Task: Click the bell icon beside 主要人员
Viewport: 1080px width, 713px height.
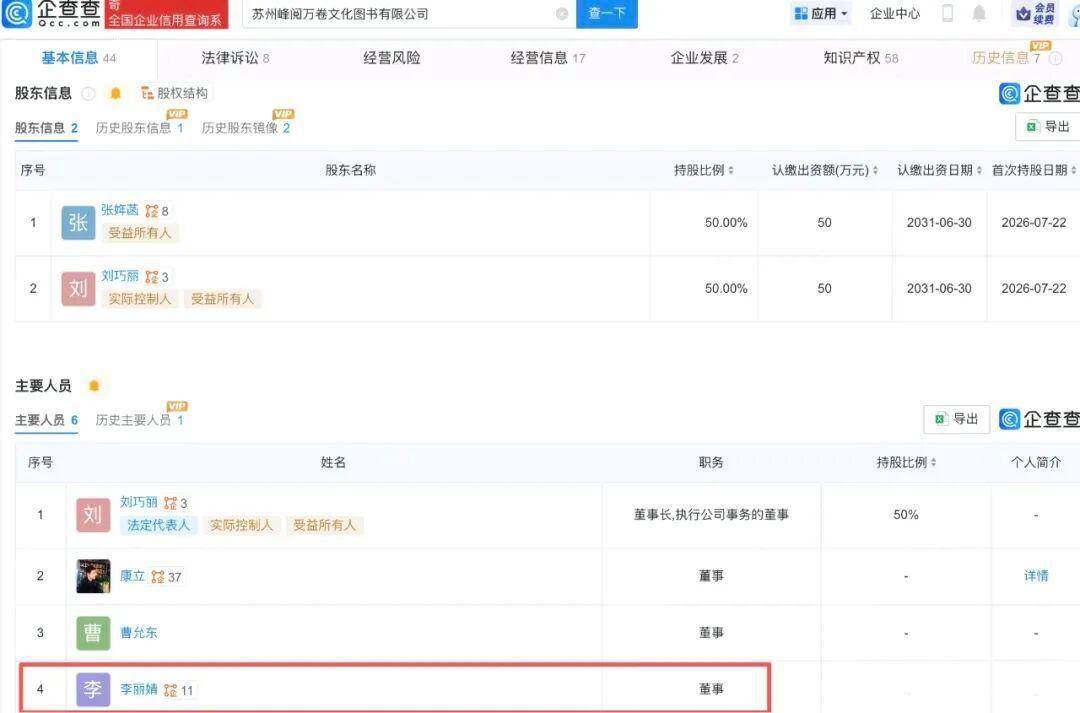Action: [x=94, y=386]
